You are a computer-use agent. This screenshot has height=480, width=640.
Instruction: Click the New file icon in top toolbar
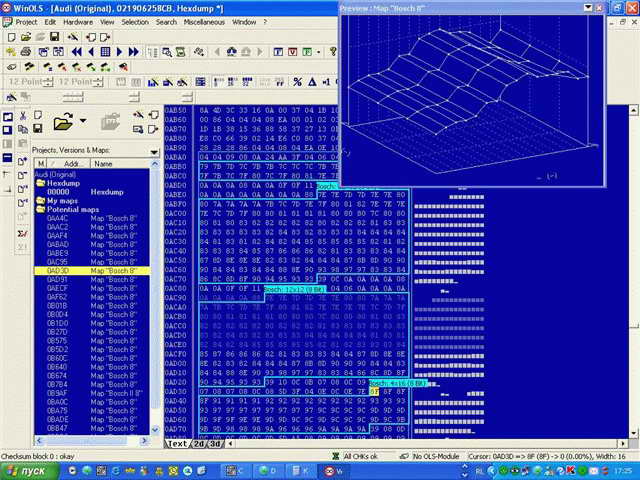[x=9, y=36]
